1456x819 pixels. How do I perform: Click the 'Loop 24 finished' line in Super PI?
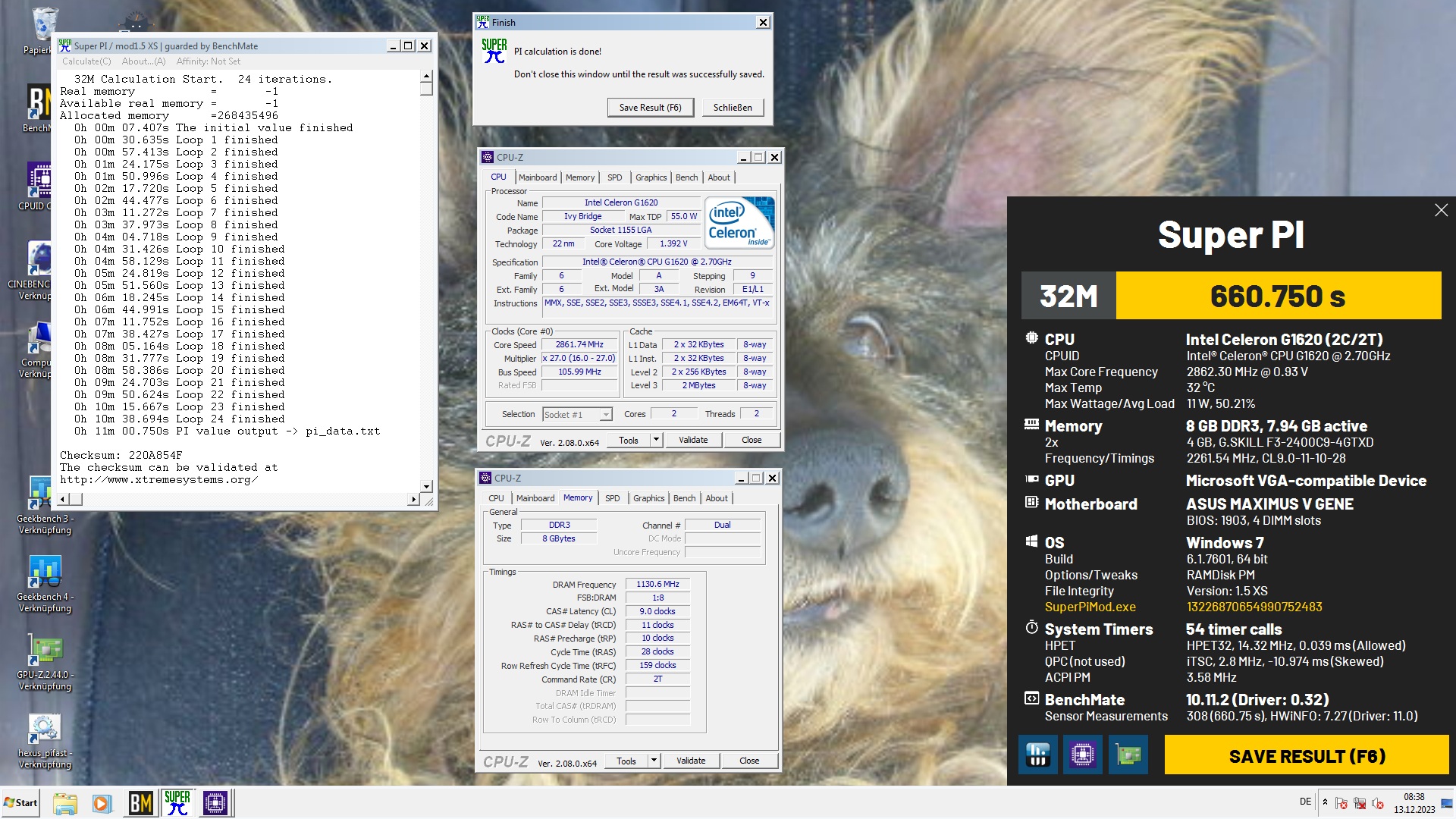click(x=178, y=419)
